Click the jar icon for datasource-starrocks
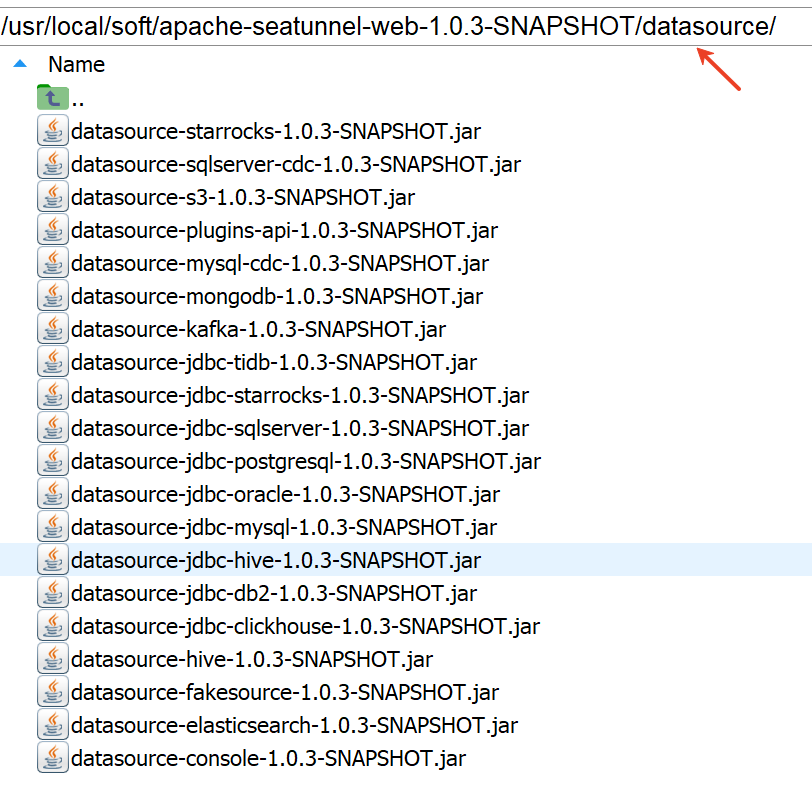The height and width of the screenshot is (809, 812). 53,131
